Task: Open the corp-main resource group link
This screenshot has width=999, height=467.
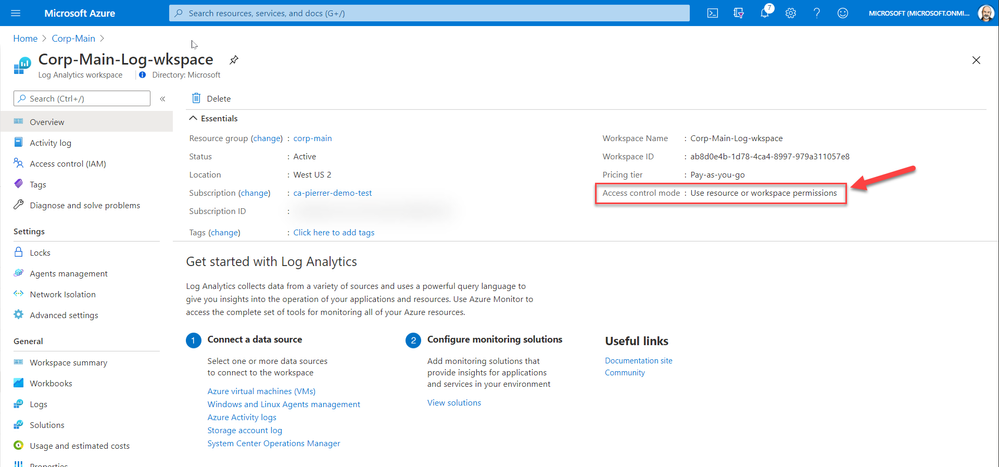Action: (312, 138)
